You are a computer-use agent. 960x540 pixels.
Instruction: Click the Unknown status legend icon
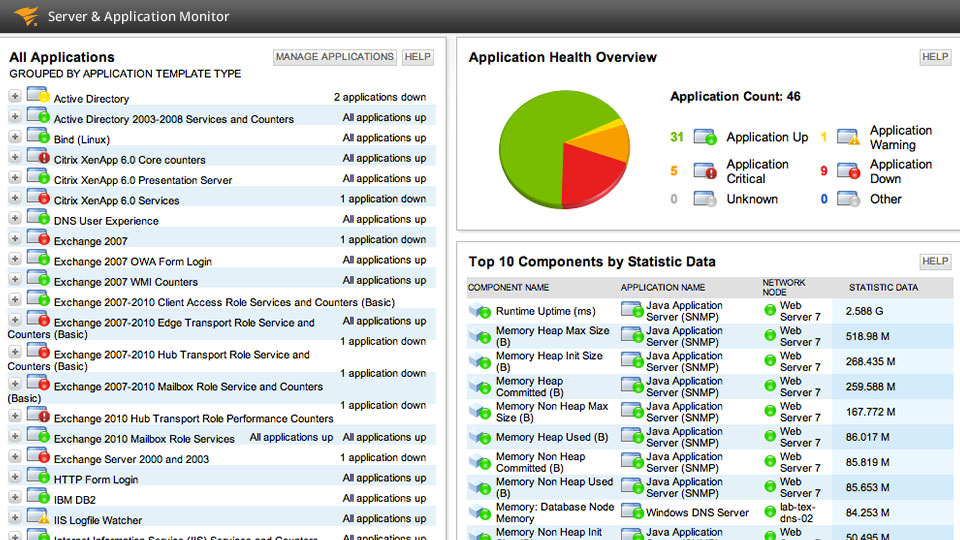[705, 198]
